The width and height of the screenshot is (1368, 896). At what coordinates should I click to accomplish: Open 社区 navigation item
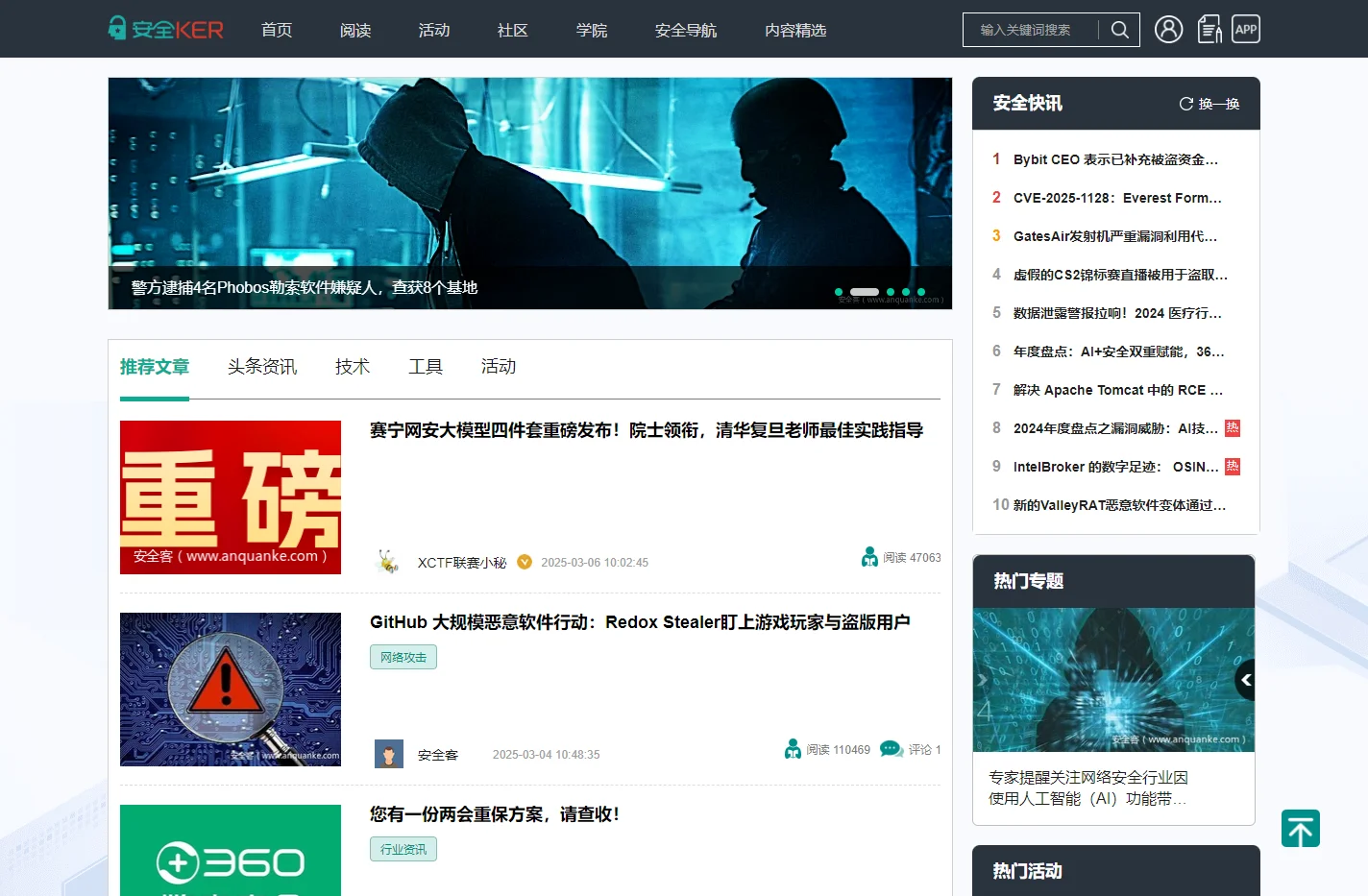coord(513,30)
